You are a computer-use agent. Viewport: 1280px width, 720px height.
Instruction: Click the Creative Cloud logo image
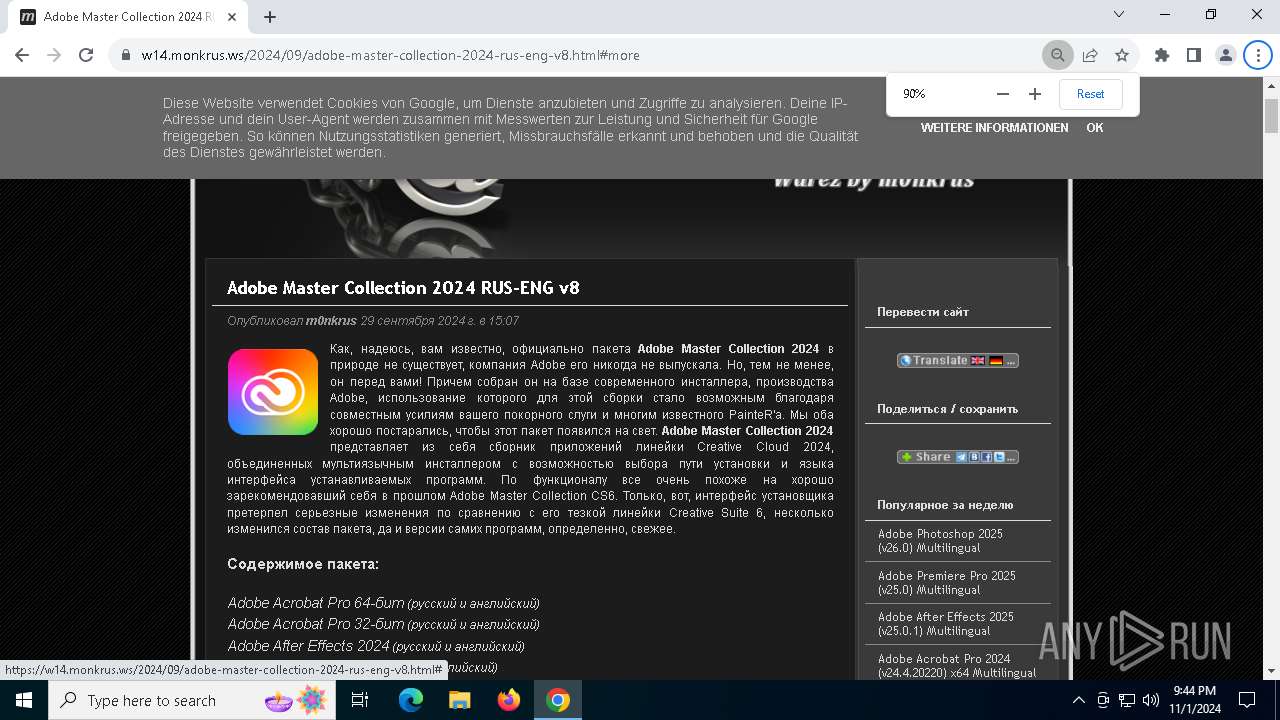coord(273,392)
